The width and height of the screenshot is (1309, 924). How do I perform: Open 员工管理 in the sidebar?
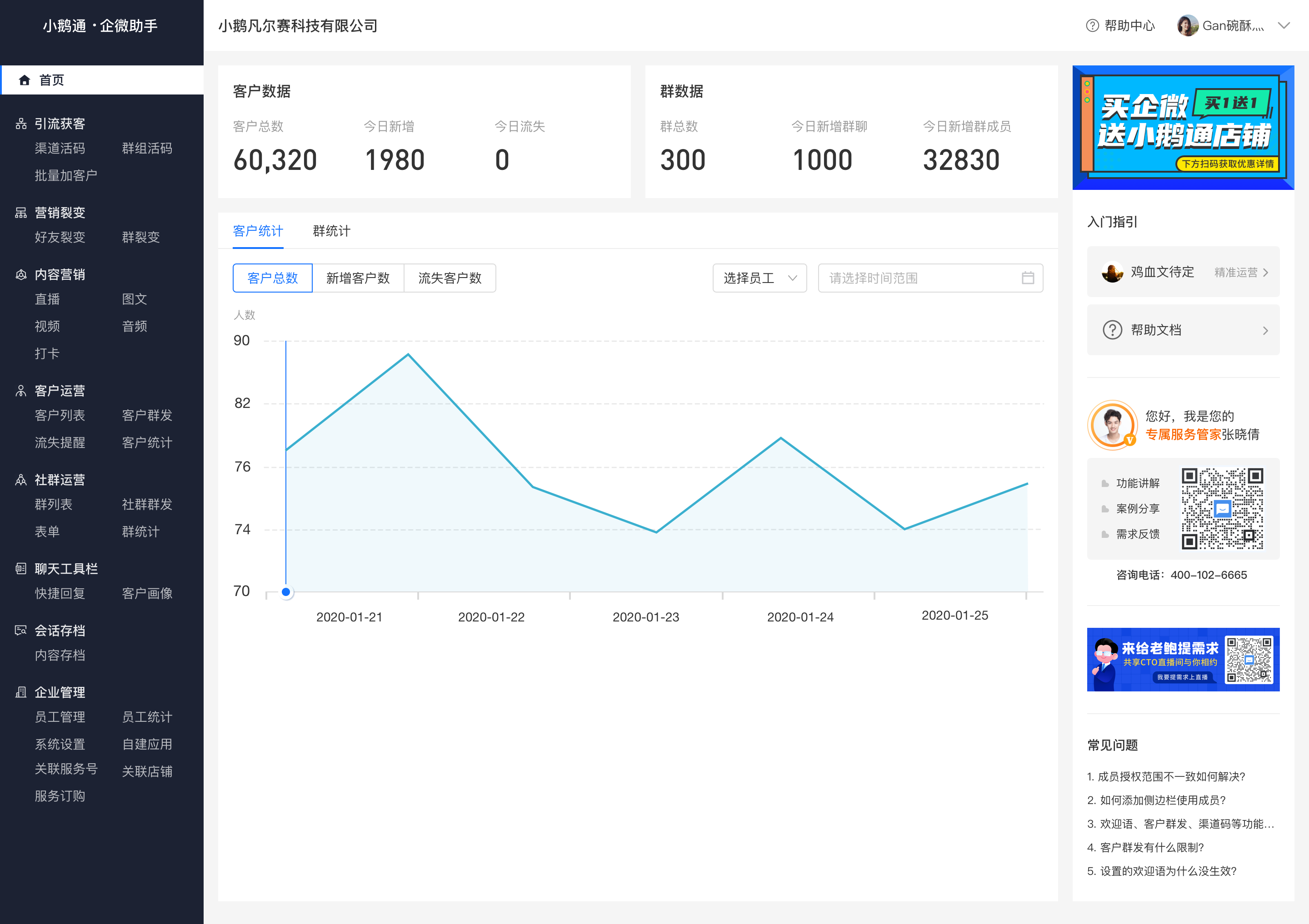coord(60,717)
